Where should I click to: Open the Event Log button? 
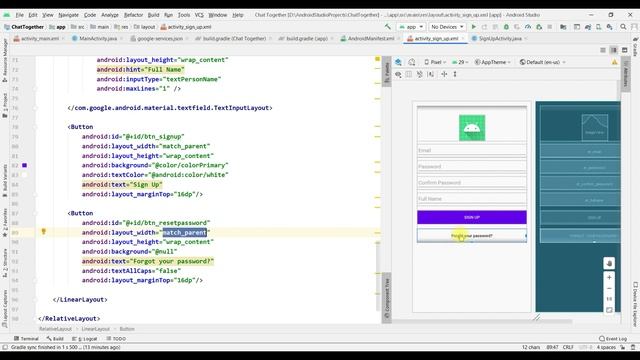[613, 339]
